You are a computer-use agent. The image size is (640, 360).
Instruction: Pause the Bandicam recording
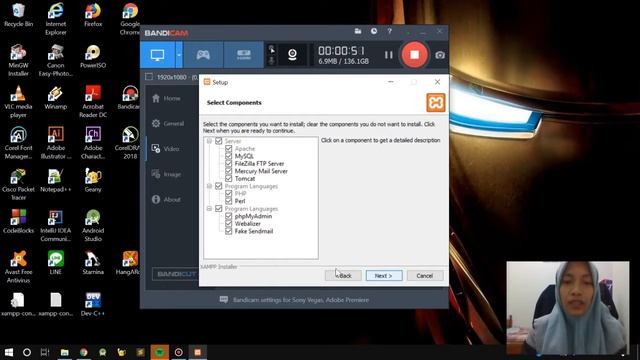tap(389, 55)
